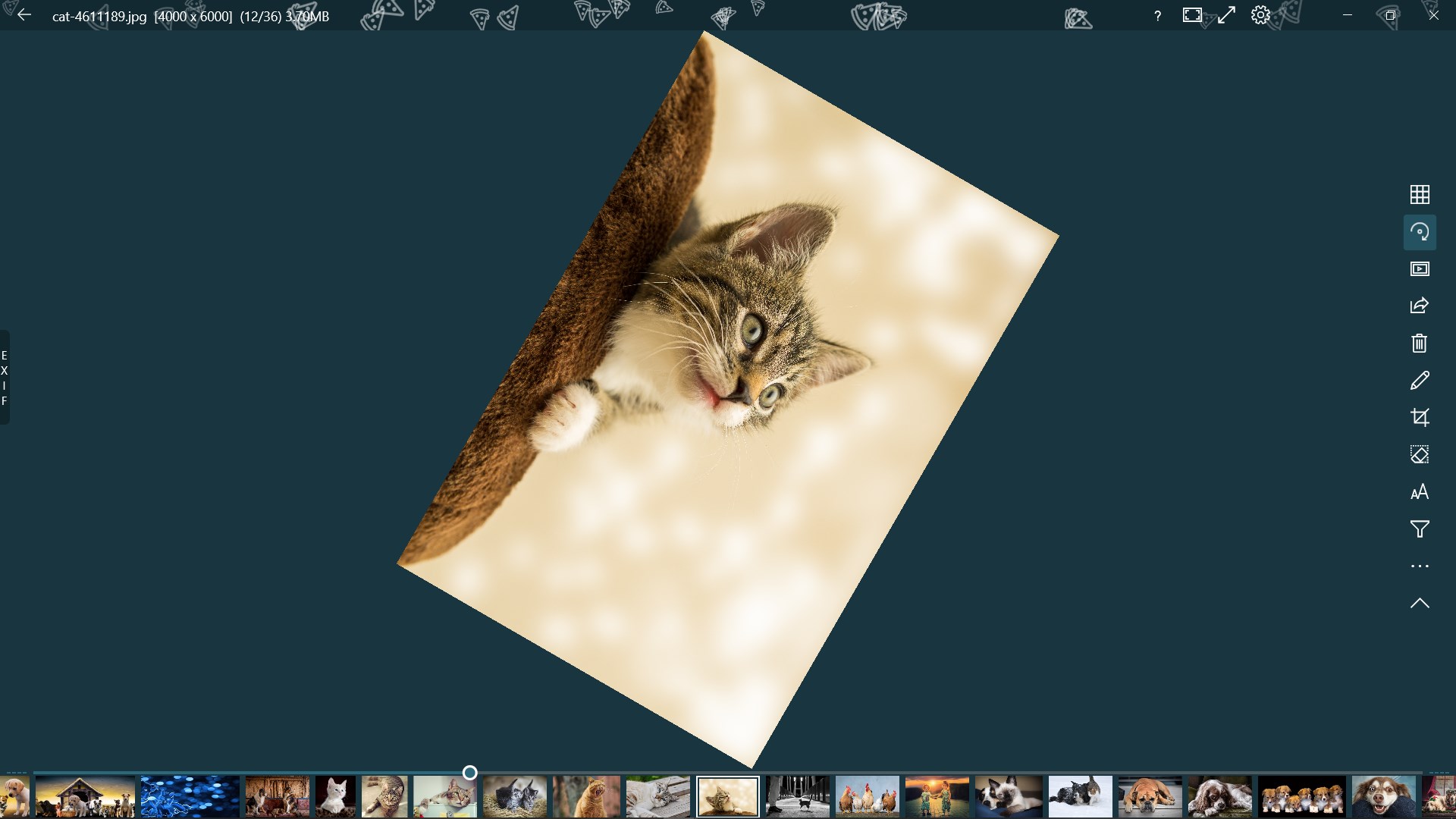1456x819 pixels.
Task: Go back with the back arrow
Action: pyautogui.click(x=24, y=15)
